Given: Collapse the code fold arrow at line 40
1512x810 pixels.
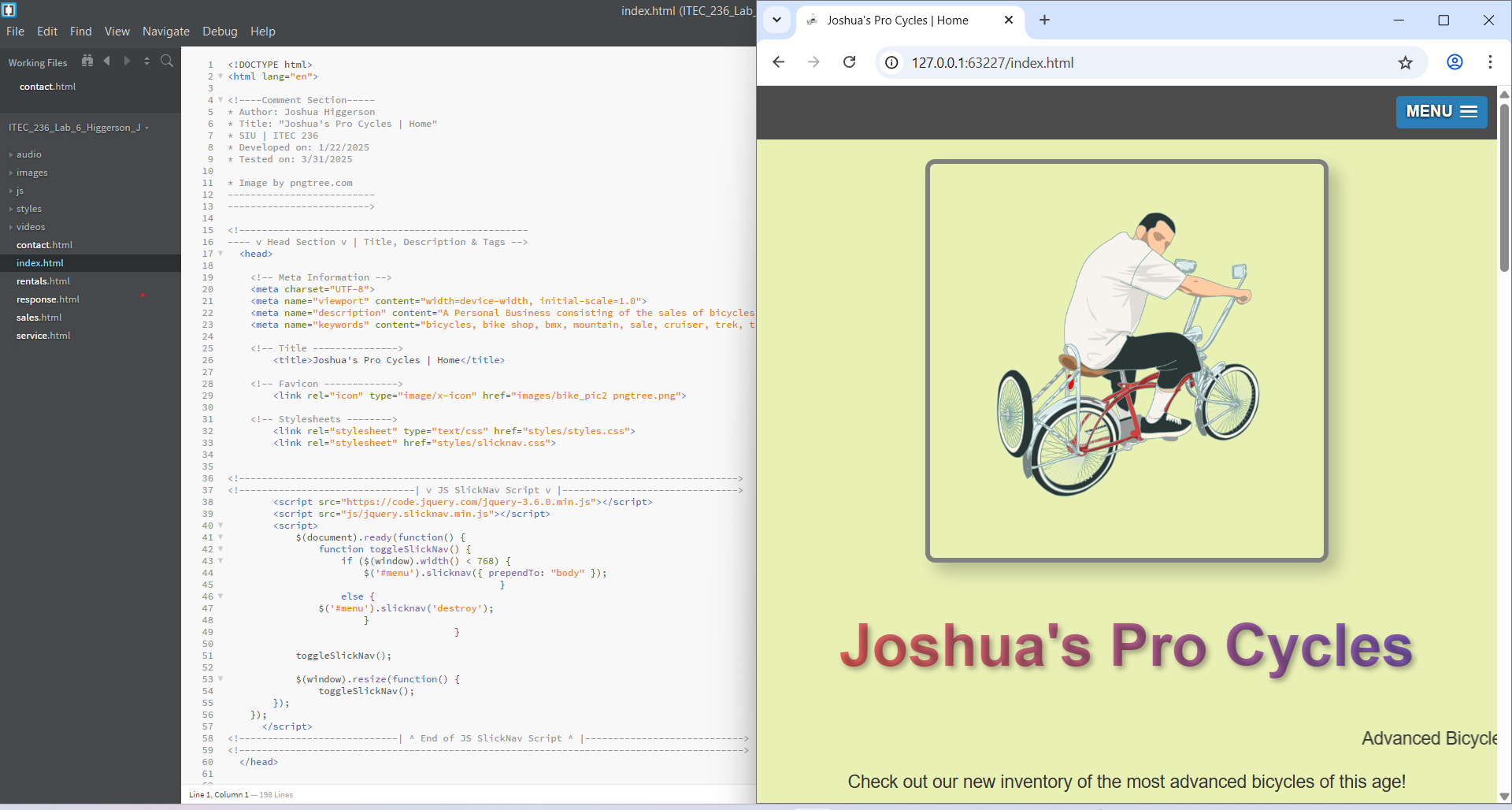Looking at the screenshot, I should [220, 526].
